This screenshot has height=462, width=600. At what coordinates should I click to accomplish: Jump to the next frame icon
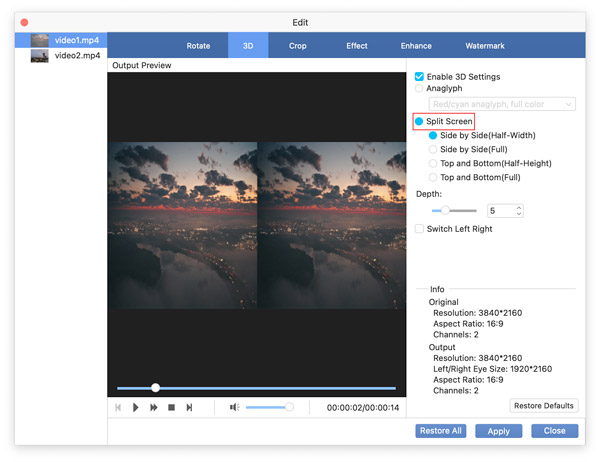[189, 408]
